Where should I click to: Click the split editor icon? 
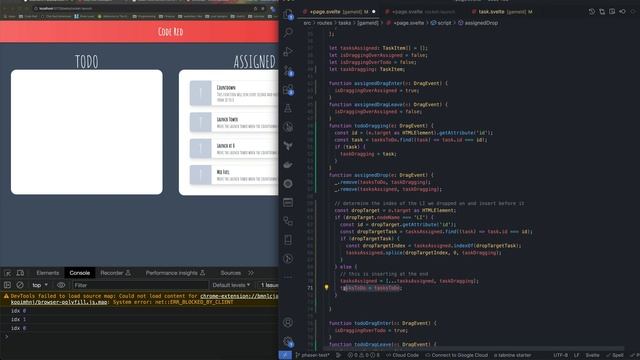click(x=612, y=12)
